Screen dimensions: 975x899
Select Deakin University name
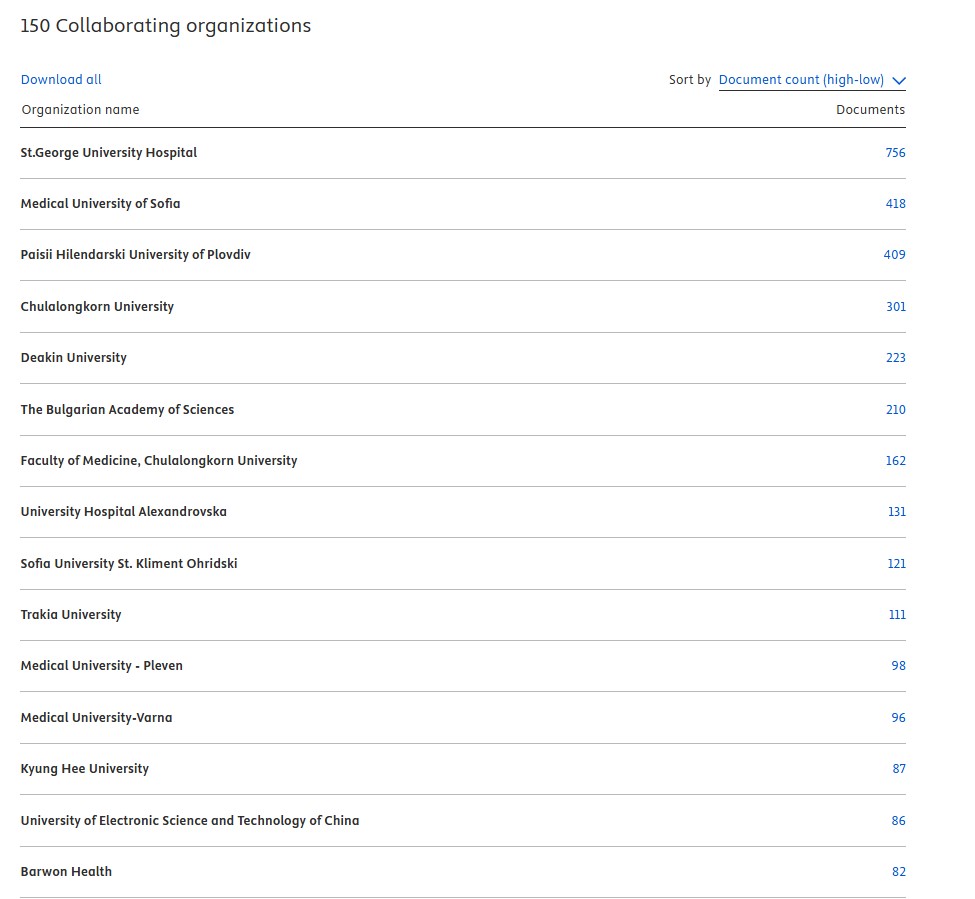[73, 358]
